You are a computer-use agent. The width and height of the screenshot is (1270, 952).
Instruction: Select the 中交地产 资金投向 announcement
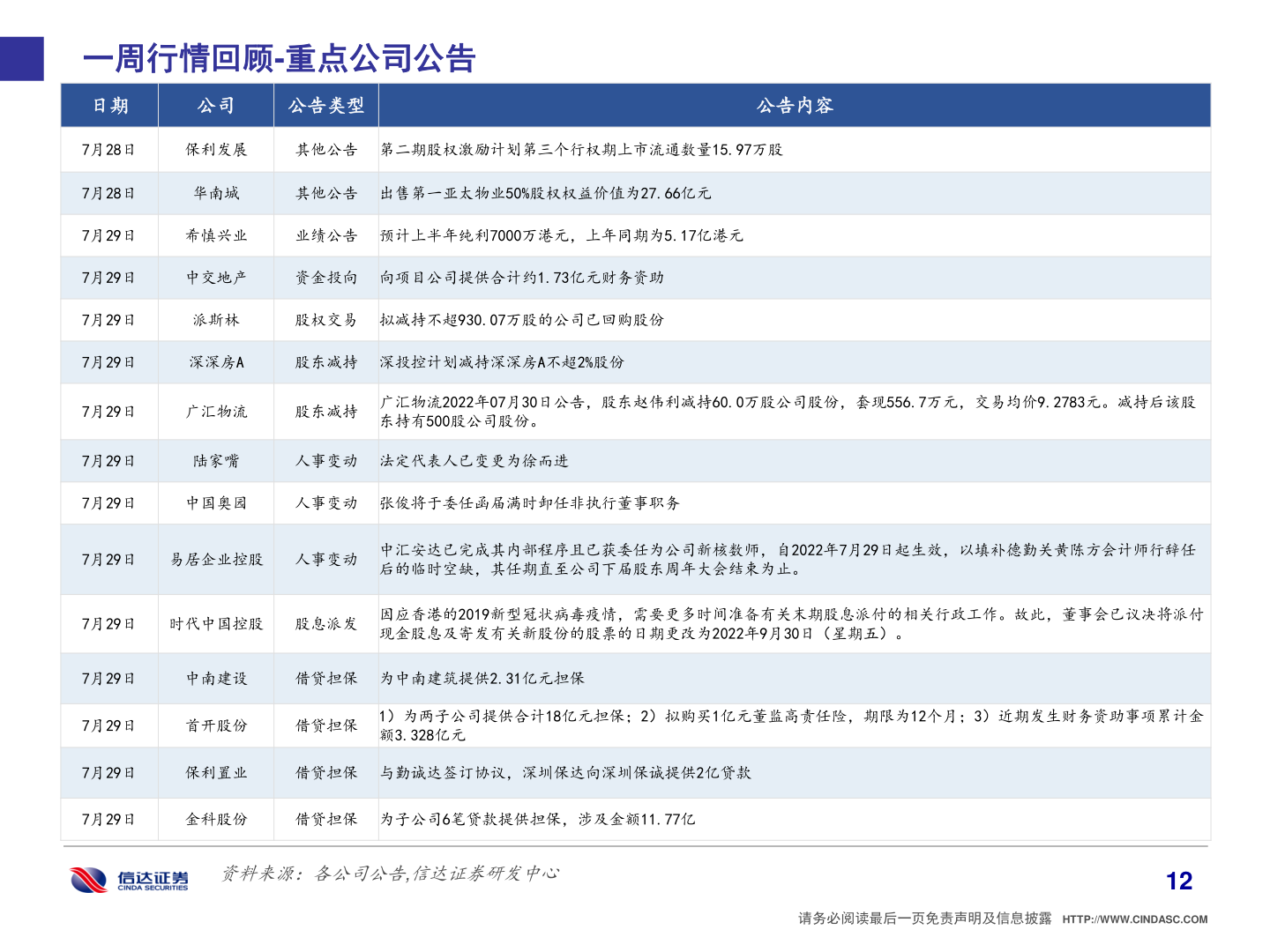(x=326, y=277)
